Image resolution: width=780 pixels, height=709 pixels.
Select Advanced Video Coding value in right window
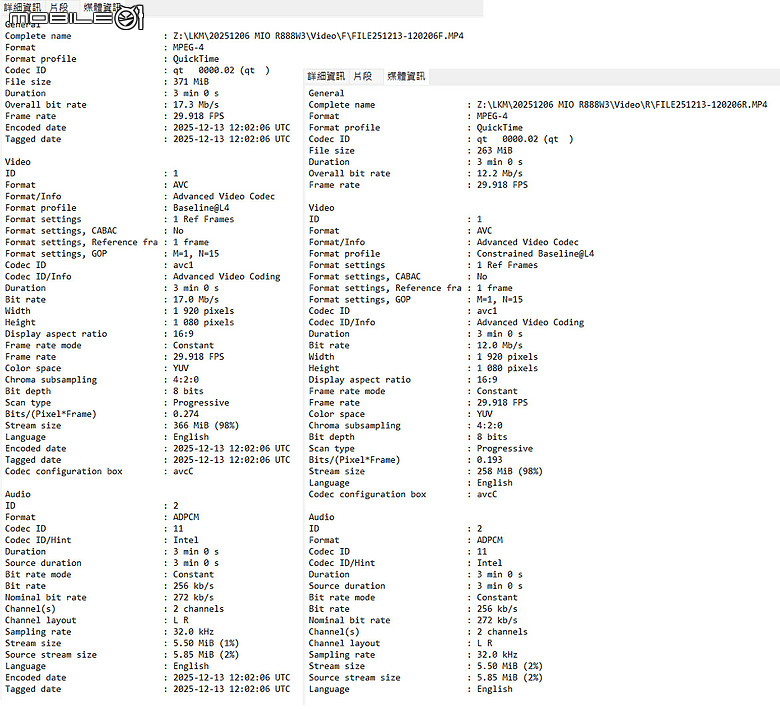(x=530, y=322)
